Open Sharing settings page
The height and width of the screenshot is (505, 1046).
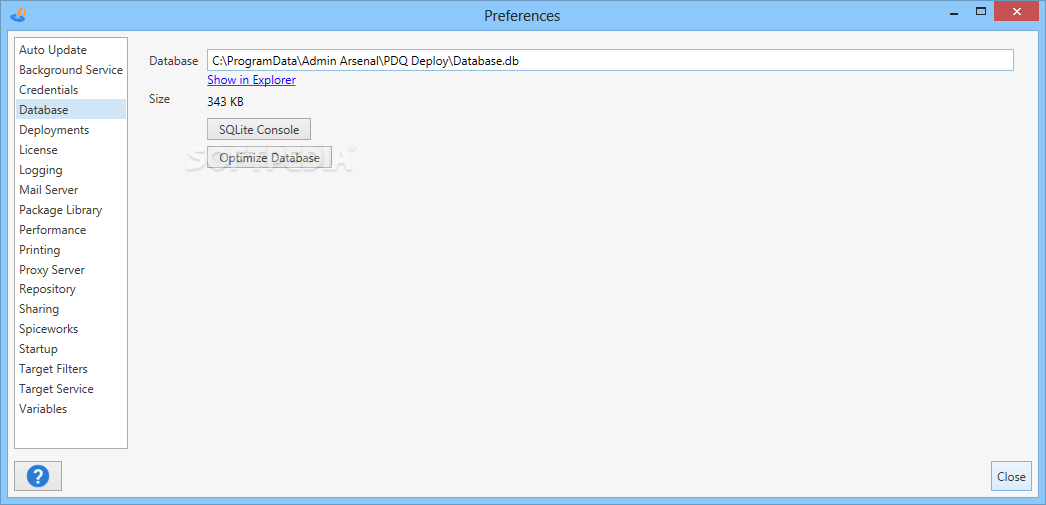click(71, 310)
